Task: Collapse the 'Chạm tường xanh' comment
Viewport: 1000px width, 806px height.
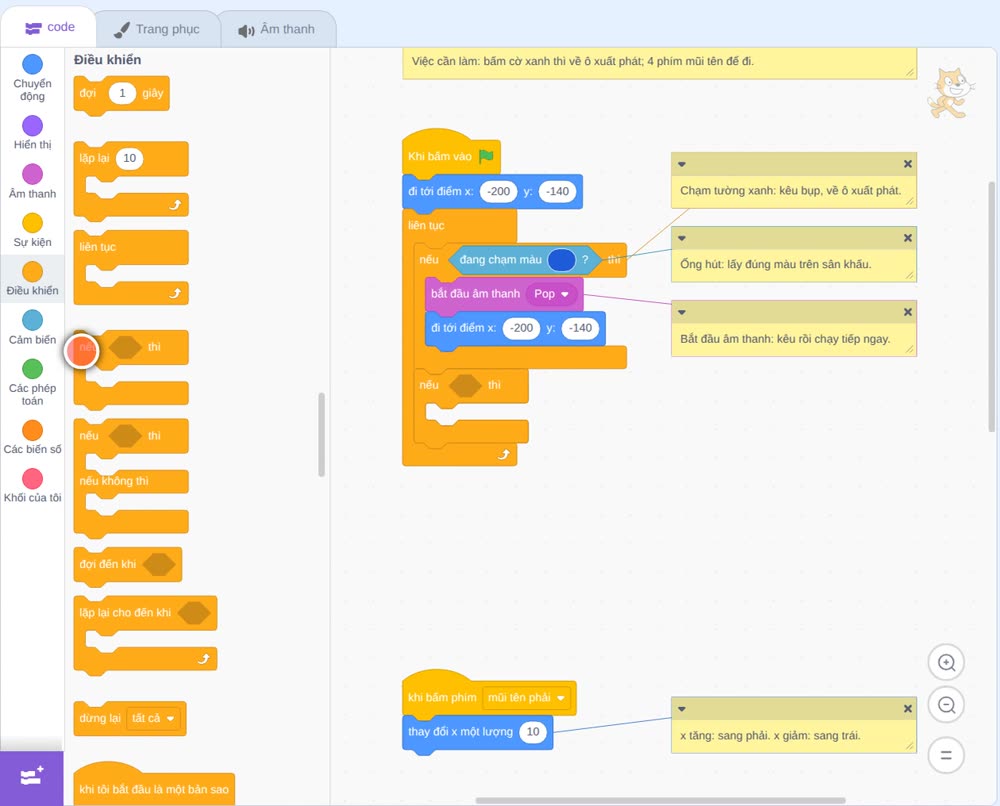Action: pos(682,164)
